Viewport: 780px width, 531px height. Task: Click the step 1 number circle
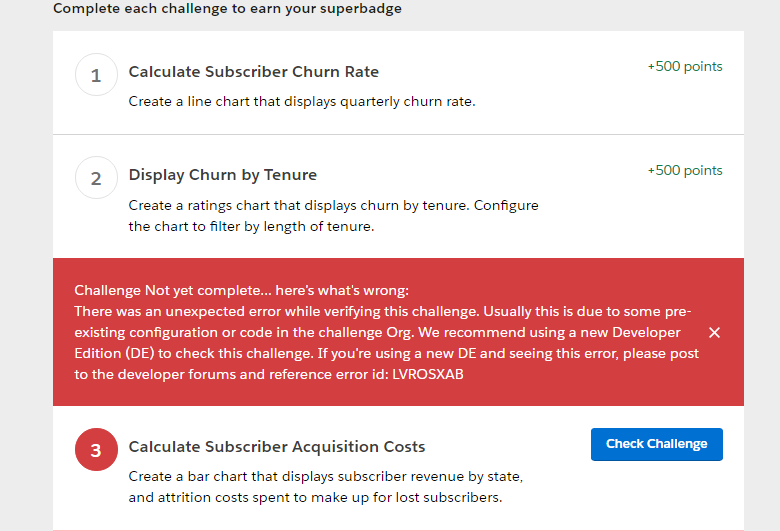96,75
